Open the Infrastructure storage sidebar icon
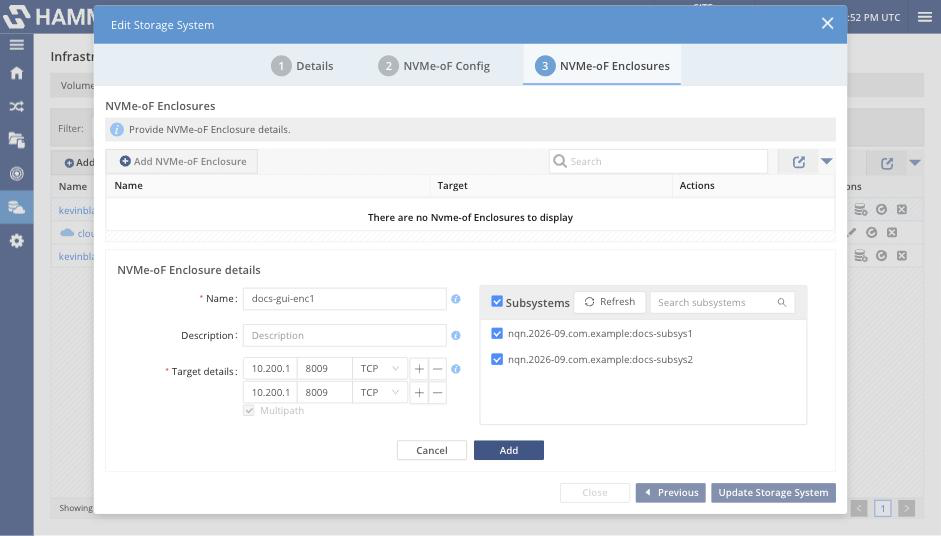Screen dimensions: 941x536 tap(17, 208)
